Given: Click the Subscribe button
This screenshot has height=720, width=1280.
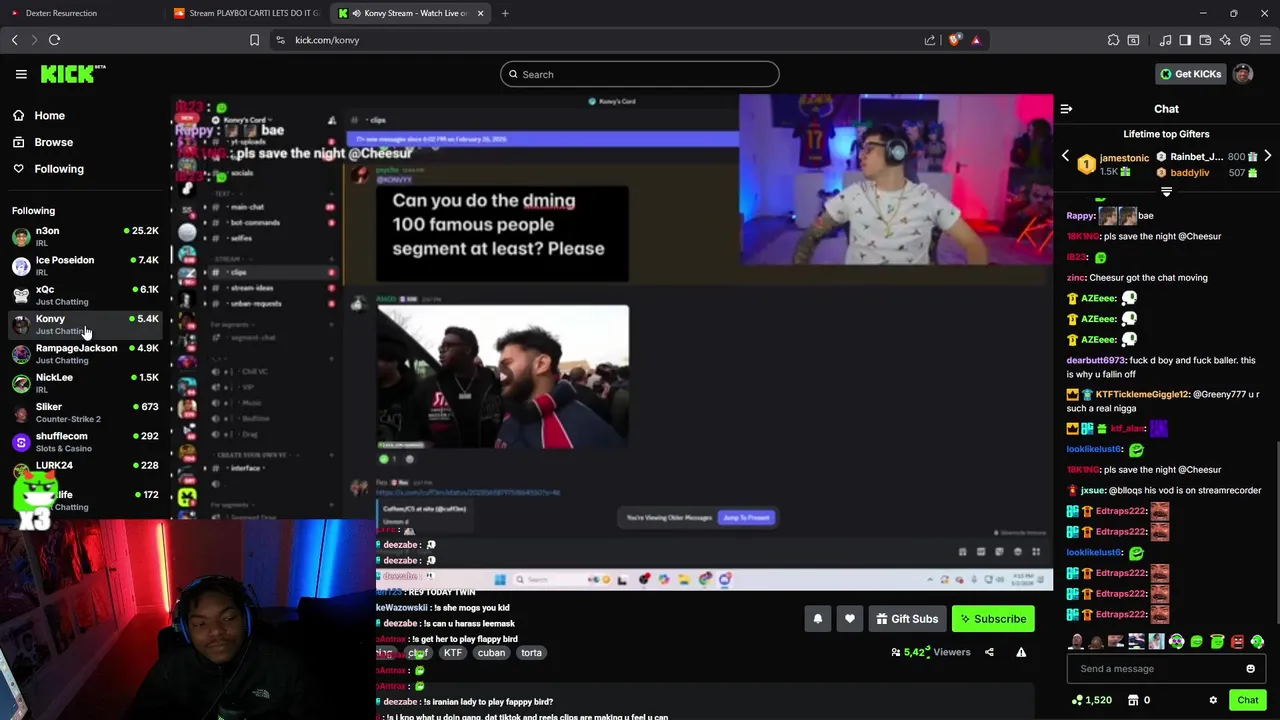Looking at the screenshot, I should (x=993, y=619).
